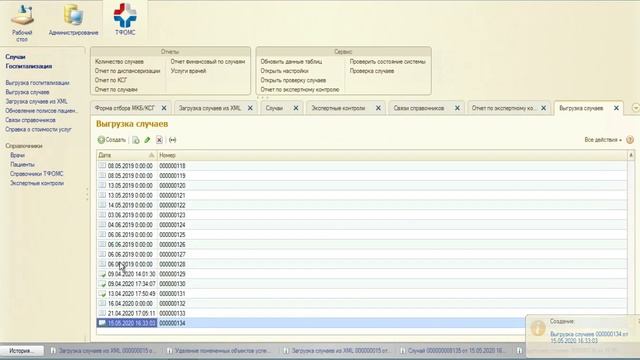
Task: Close the Экспертные контроли tab
Action: coord(378,108)
